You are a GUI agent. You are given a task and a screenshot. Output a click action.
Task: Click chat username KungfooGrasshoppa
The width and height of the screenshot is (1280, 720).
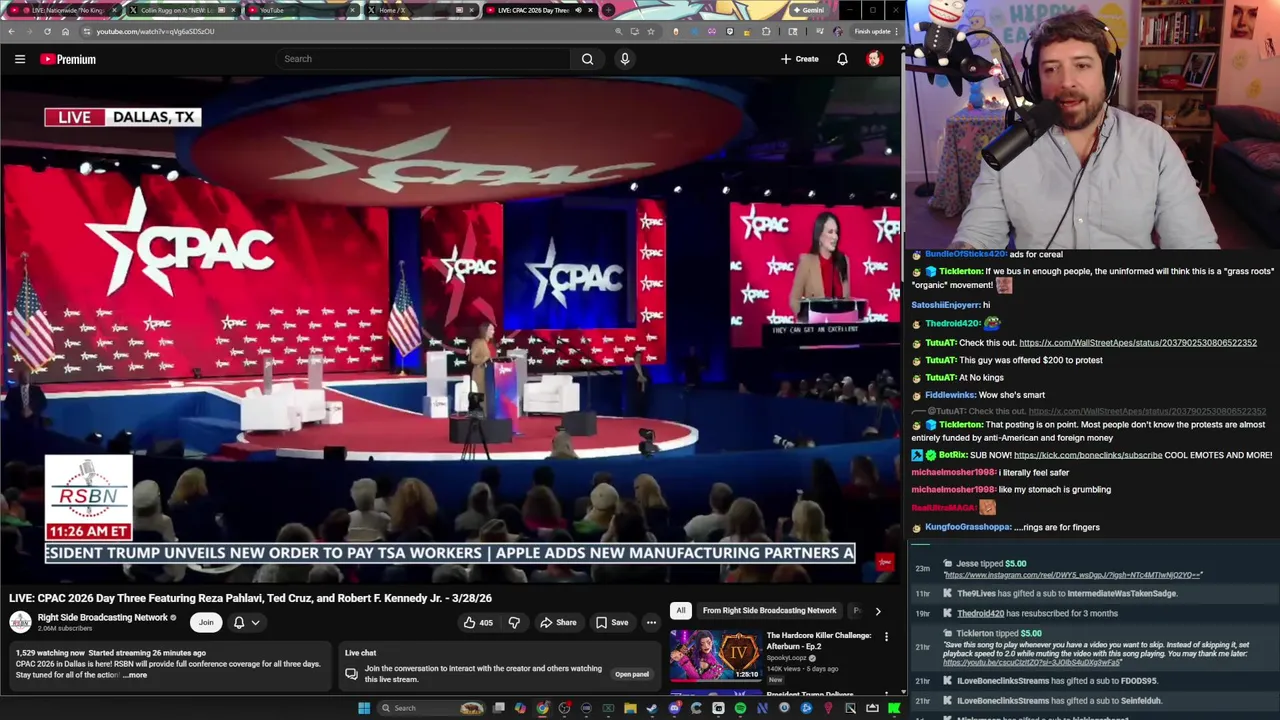[x=967, y=527]
